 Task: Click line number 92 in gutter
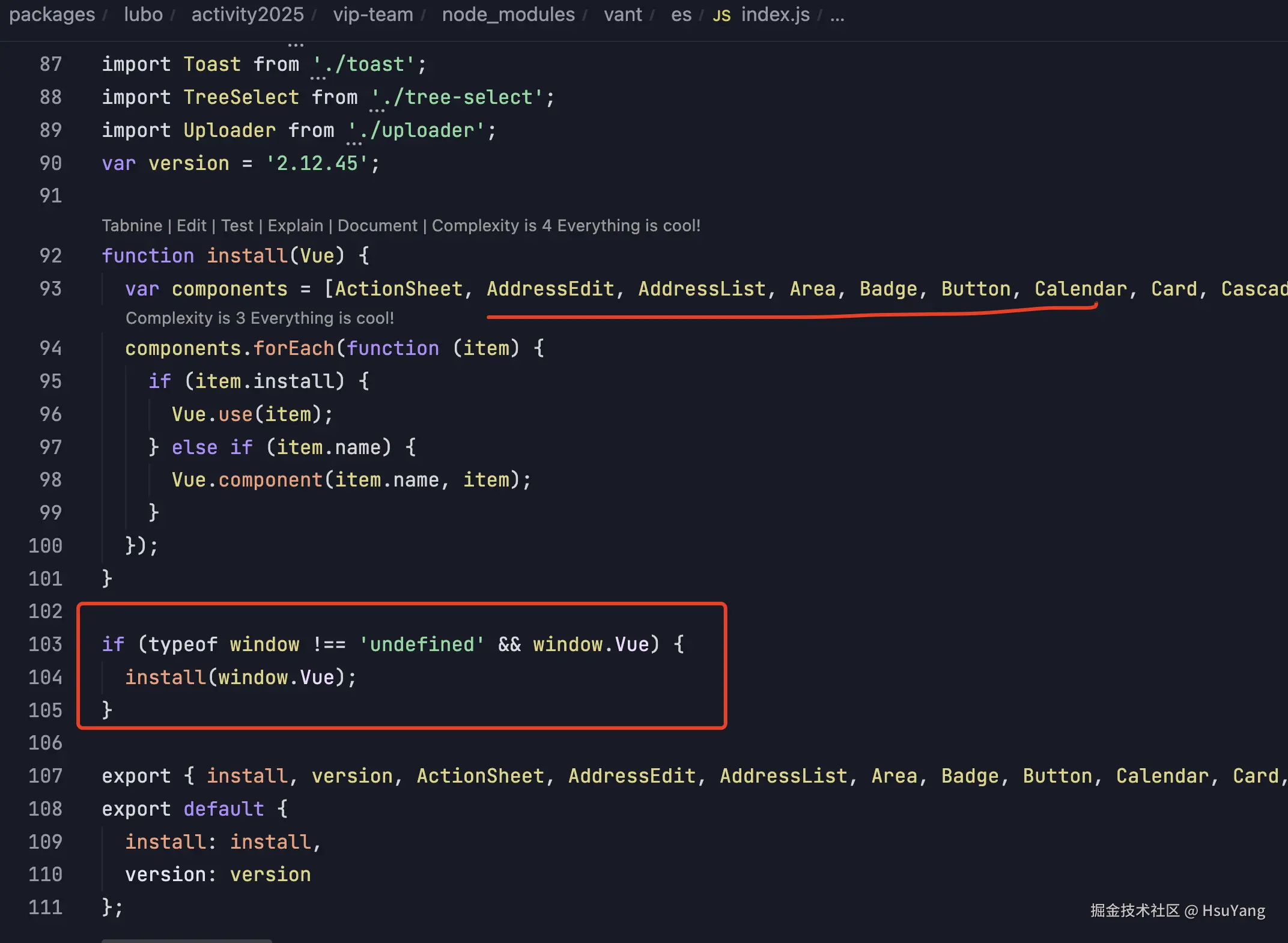coord(50,256)
